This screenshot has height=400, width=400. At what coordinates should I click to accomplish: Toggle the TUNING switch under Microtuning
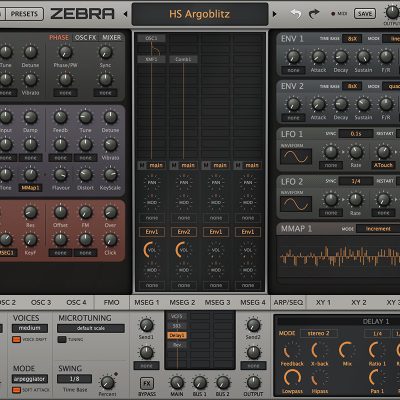click(x=62, y=340)
